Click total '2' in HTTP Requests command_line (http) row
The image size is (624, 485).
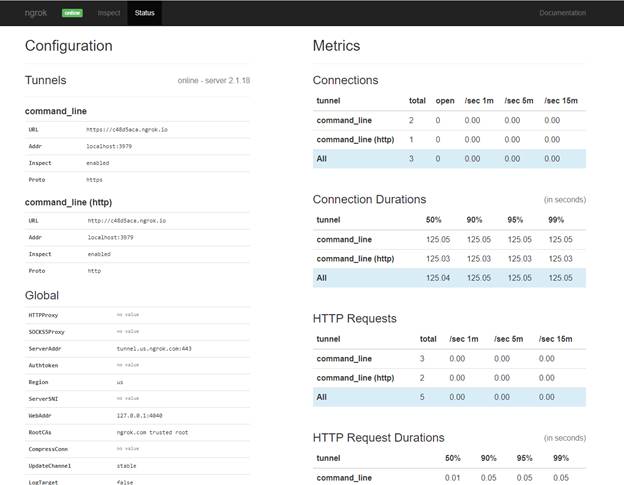(422, 378)
